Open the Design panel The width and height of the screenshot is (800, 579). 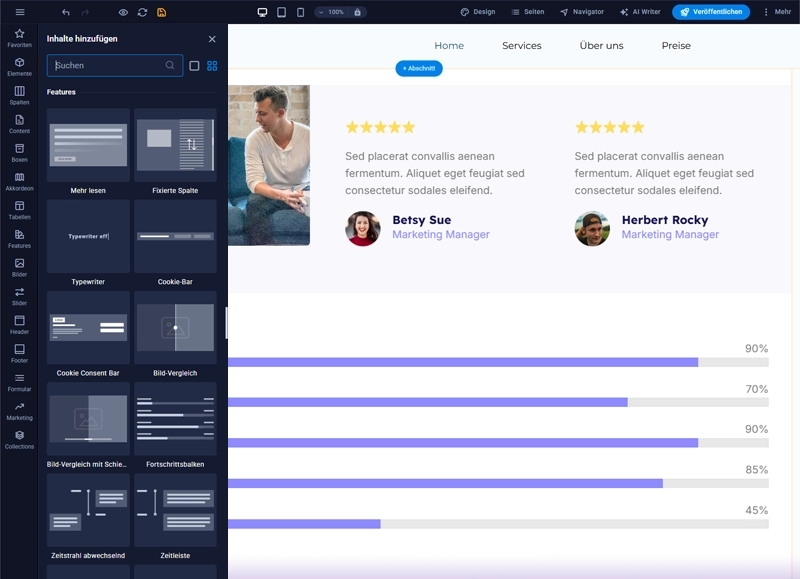[x=478, y=12]
